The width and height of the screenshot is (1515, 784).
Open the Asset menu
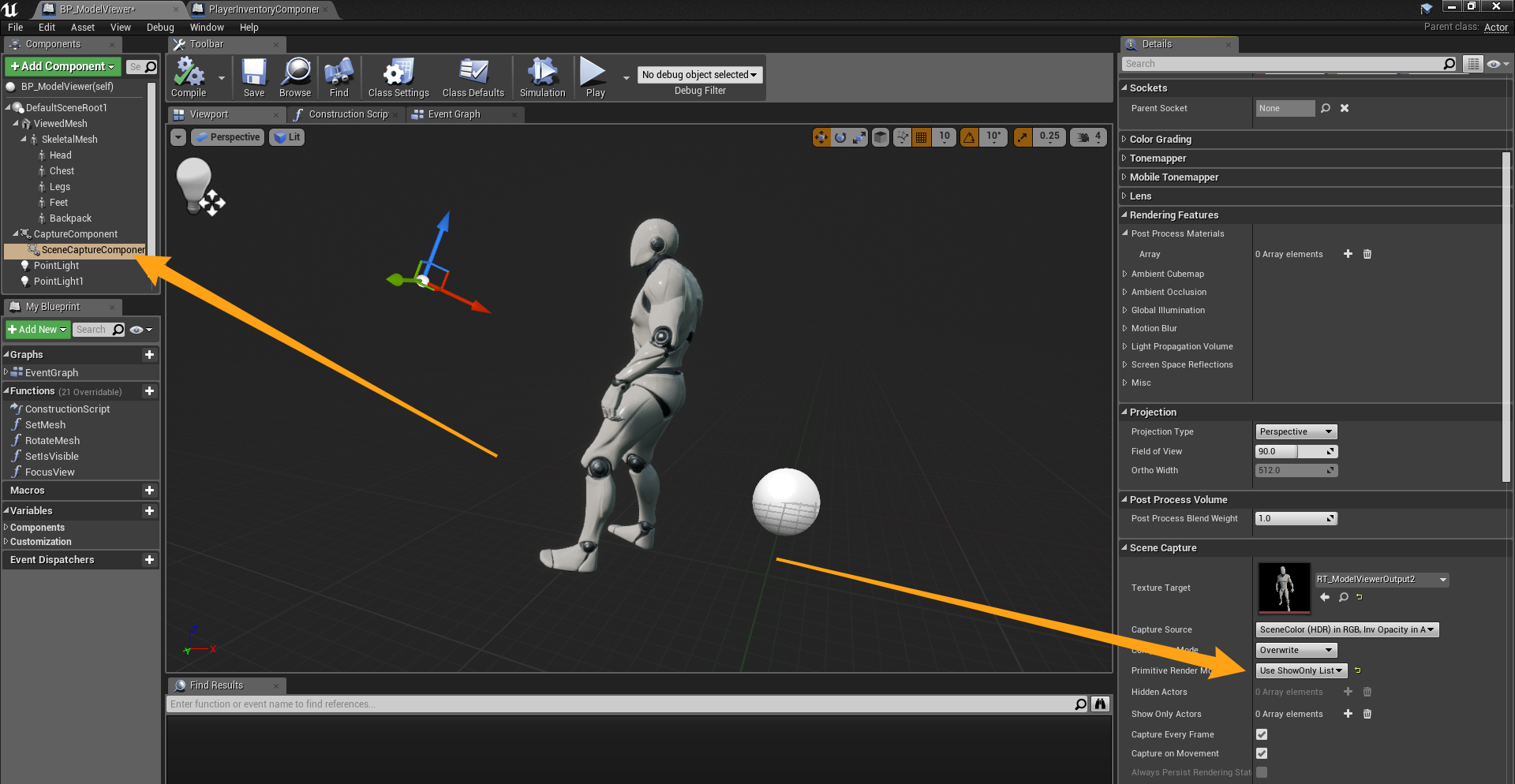click(x=82, y=28)
